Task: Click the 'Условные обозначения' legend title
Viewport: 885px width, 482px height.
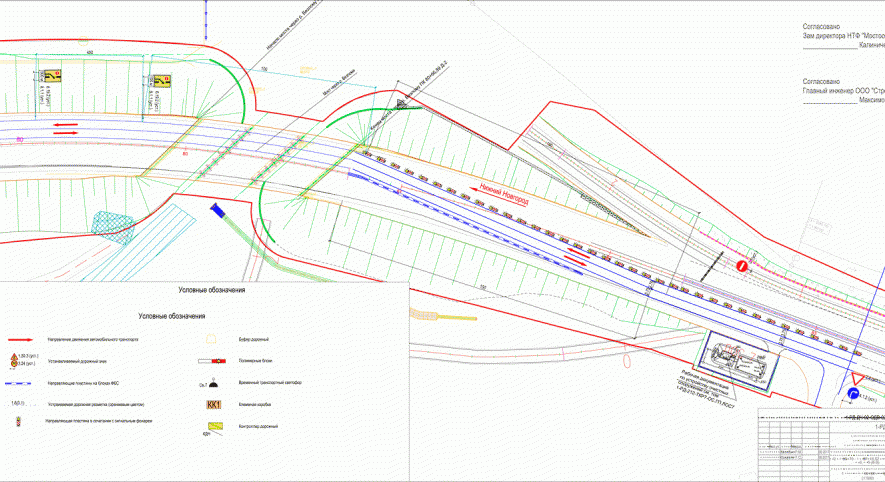Action: (x=172, y=316)
